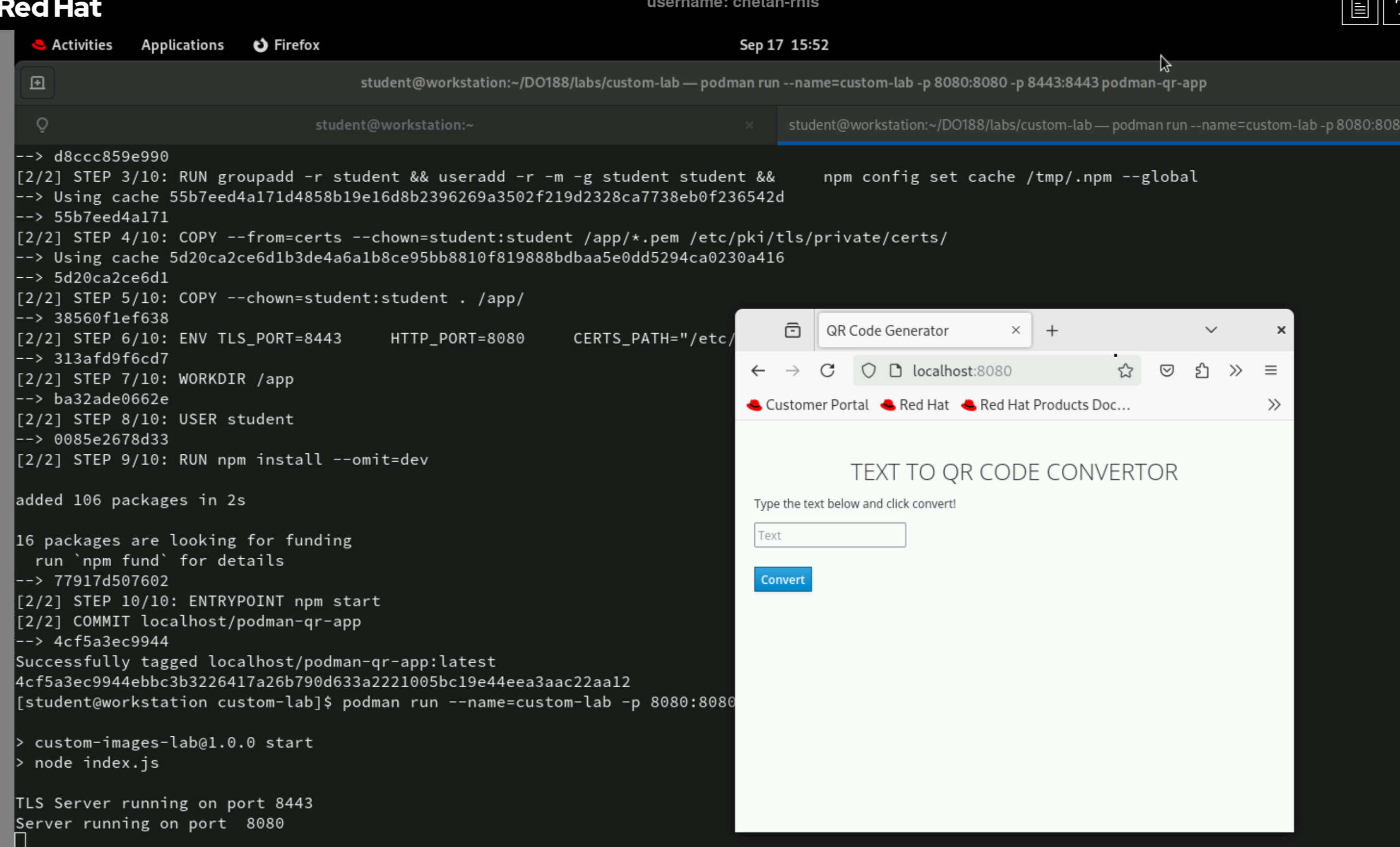Image resolution: width=1400 pixels, height=847 pixels.
Task: Click the shield tracking protection icon
Action: click(869, 371)
